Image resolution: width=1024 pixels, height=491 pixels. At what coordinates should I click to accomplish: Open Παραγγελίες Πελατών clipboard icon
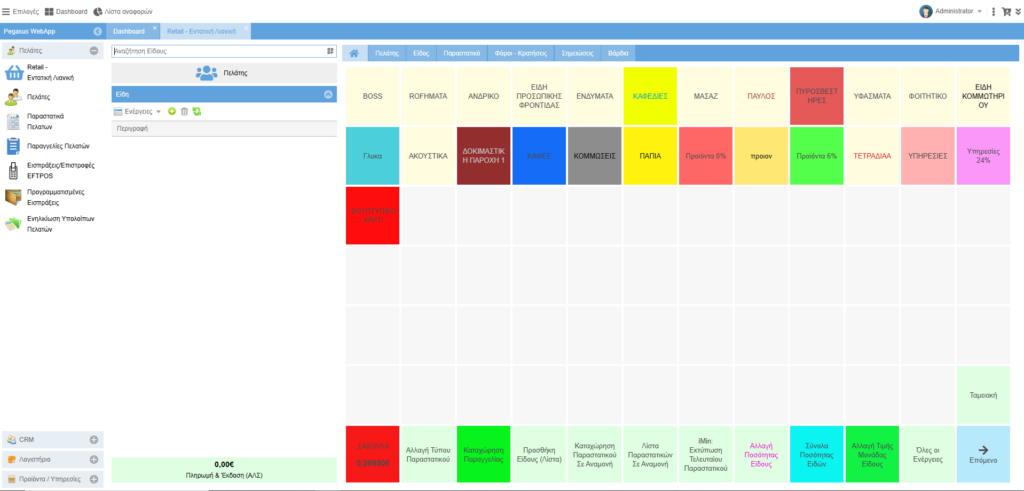tap(14, 146)
